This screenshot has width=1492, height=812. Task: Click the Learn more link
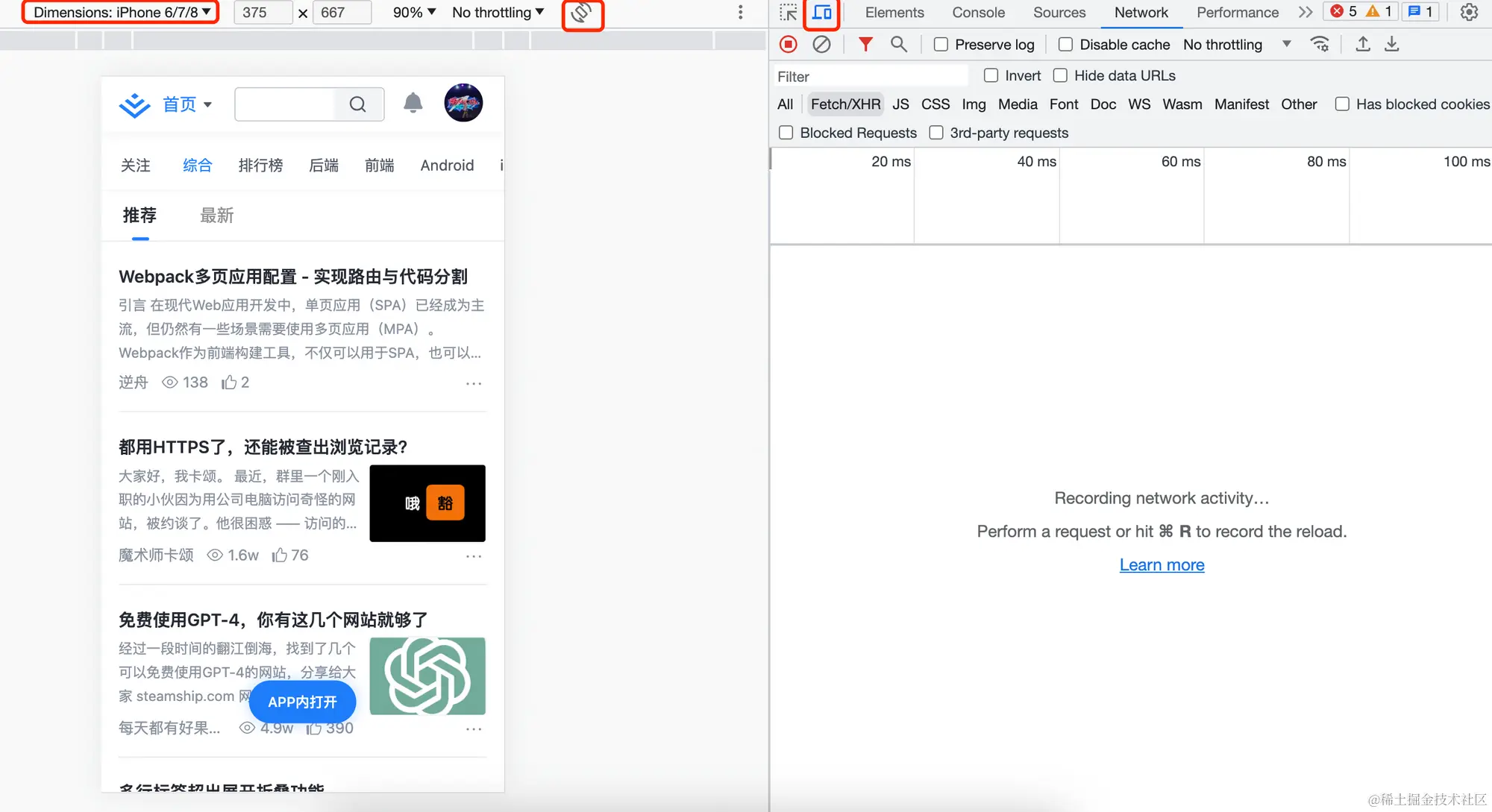click(1162, 565)
